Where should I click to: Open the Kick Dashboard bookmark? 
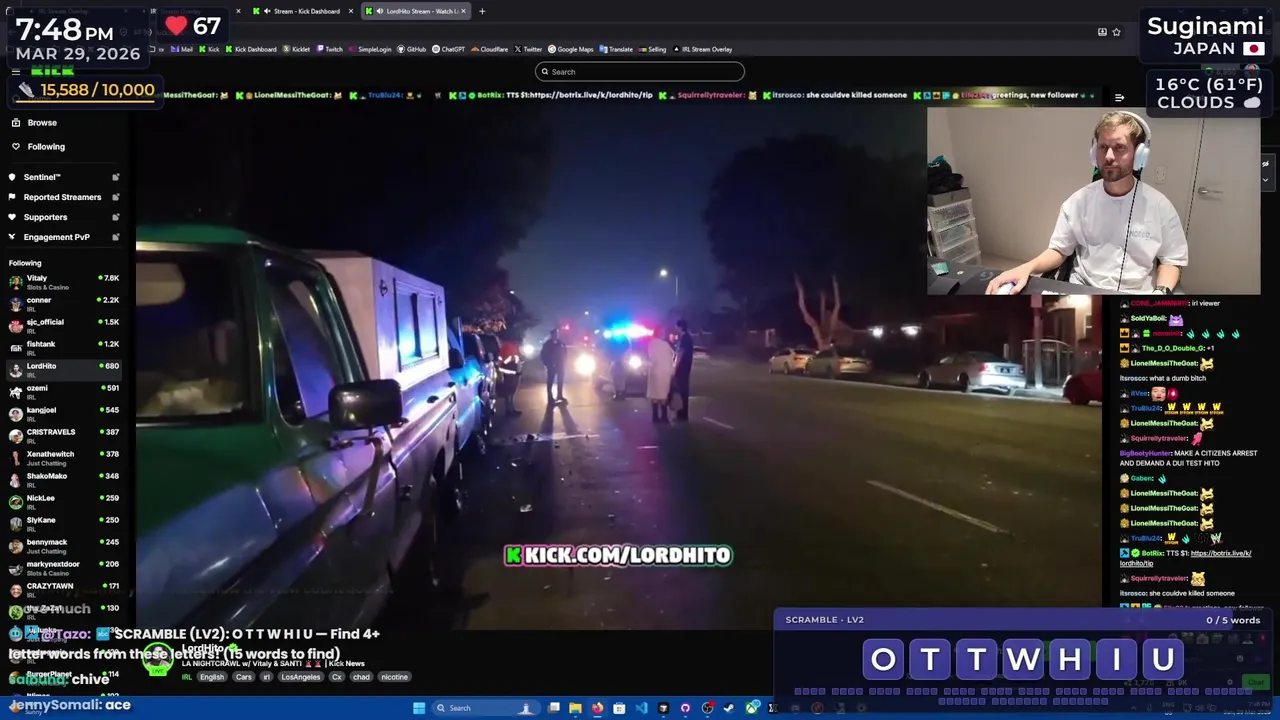pyautogui.click(x=250, y=49)
